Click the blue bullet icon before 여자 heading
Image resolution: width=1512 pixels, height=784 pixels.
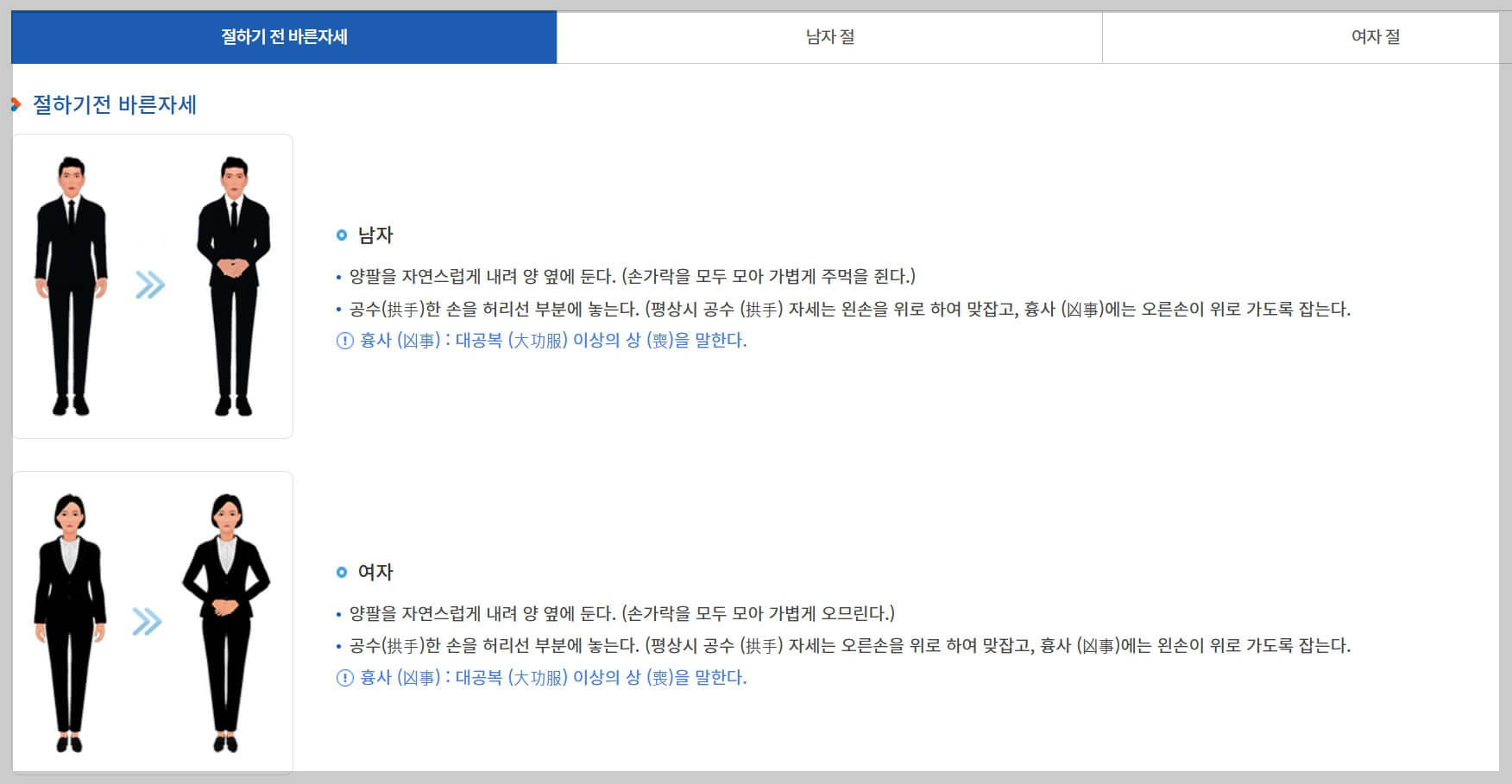coord(340,571)
